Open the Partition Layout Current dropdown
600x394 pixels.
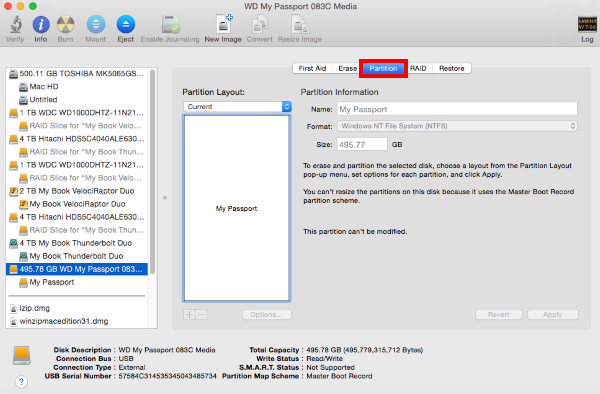point(237,107)
